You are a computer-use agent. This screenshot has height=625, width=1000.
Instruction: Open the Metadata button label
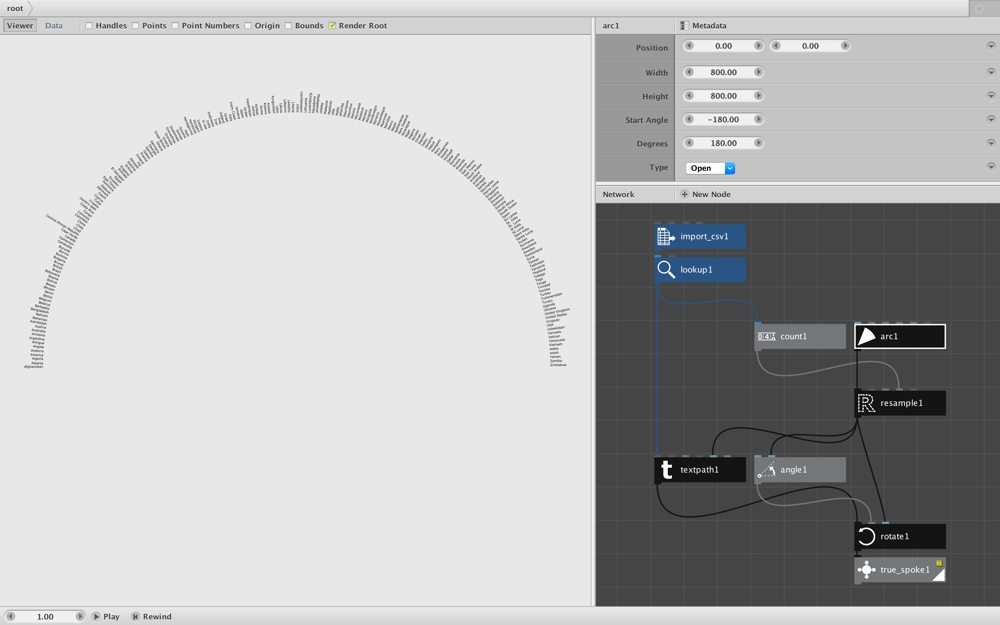(709, 26)
